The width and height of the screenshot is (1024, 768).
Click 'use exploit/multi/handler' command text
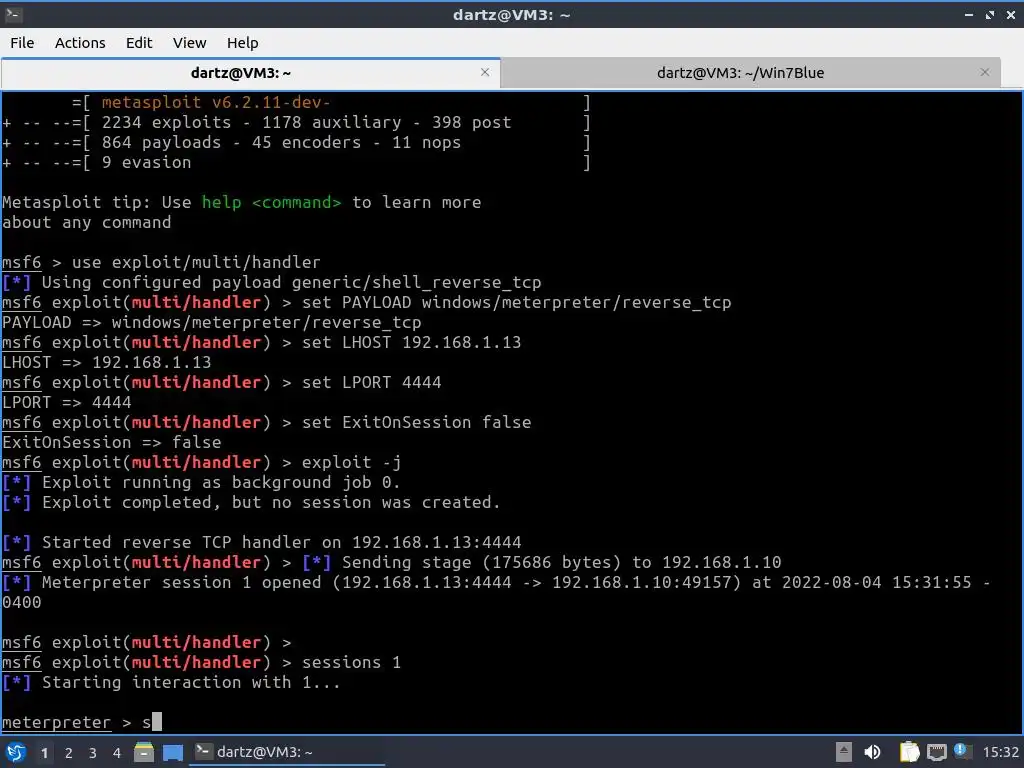coord(196,263)
